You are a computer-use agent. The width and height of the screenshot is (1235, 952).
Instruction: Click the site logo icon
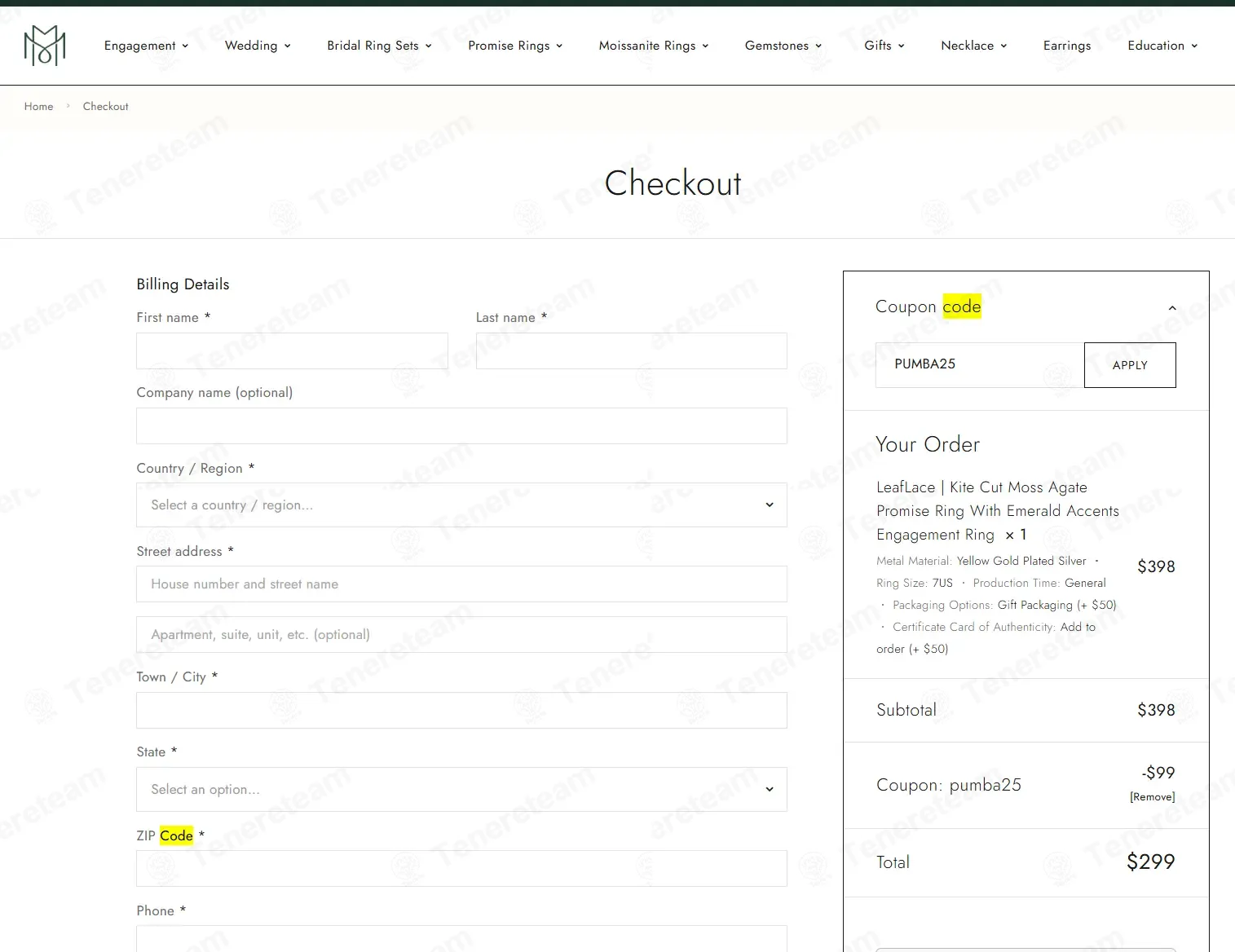pos(45,46)
